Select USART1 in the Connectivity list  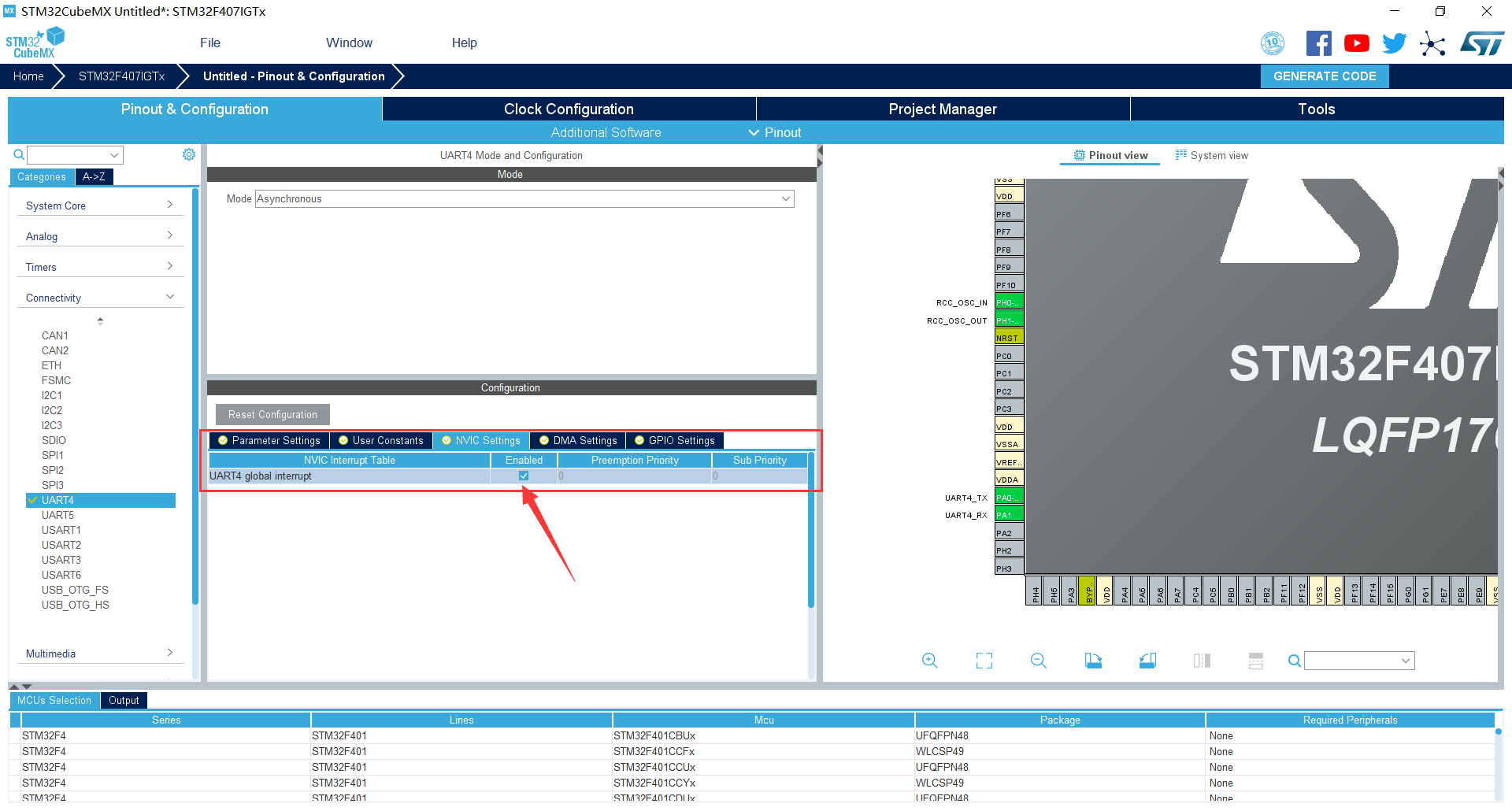61,530
